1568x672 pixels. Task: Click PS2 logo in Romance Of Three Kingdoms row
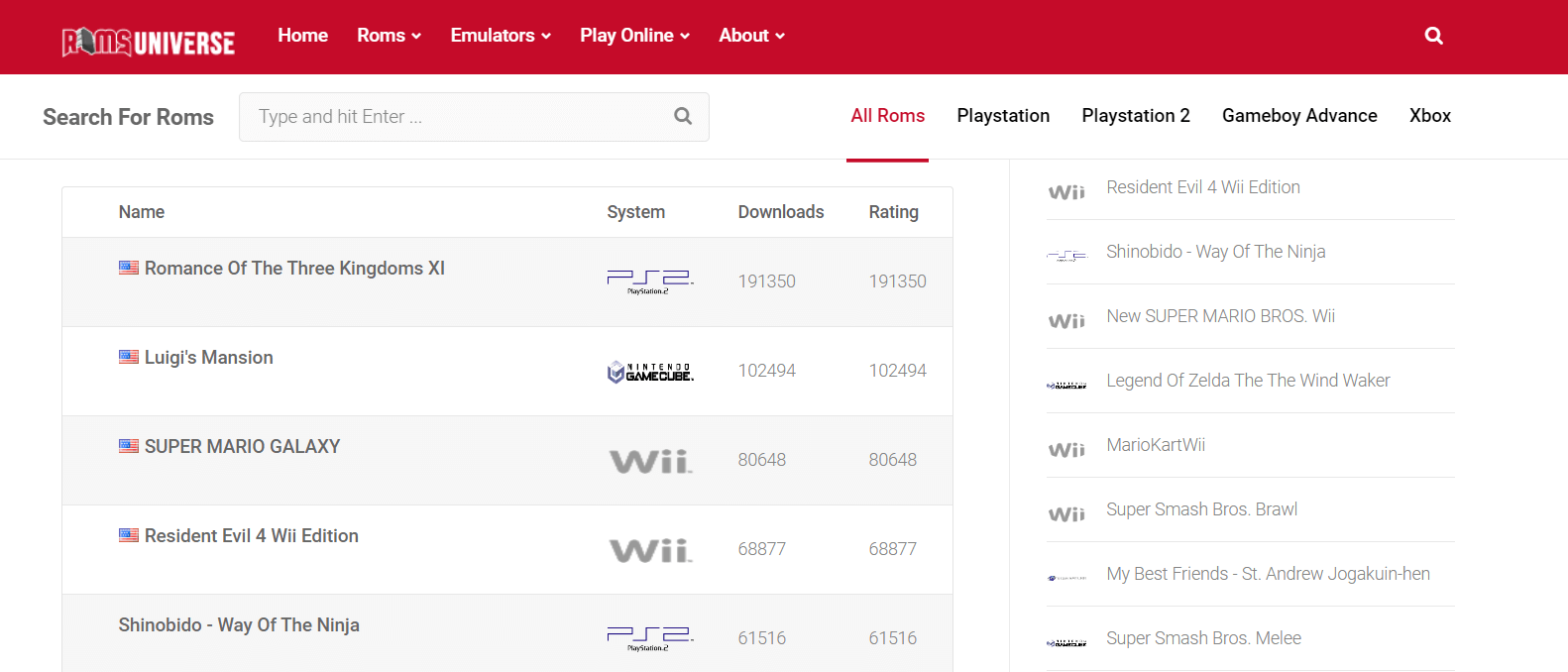coord(650,281)
